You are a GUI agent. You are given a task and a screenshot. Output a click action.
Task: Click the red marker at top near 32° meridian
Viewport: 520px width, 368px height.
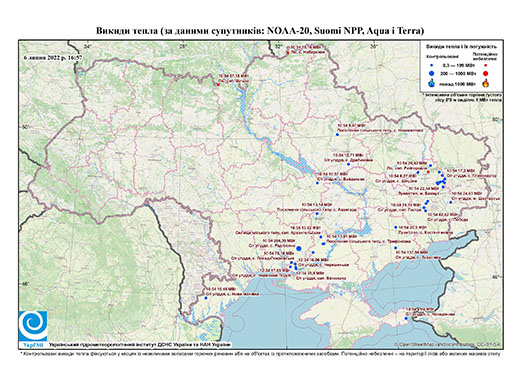tap(288, 53)
